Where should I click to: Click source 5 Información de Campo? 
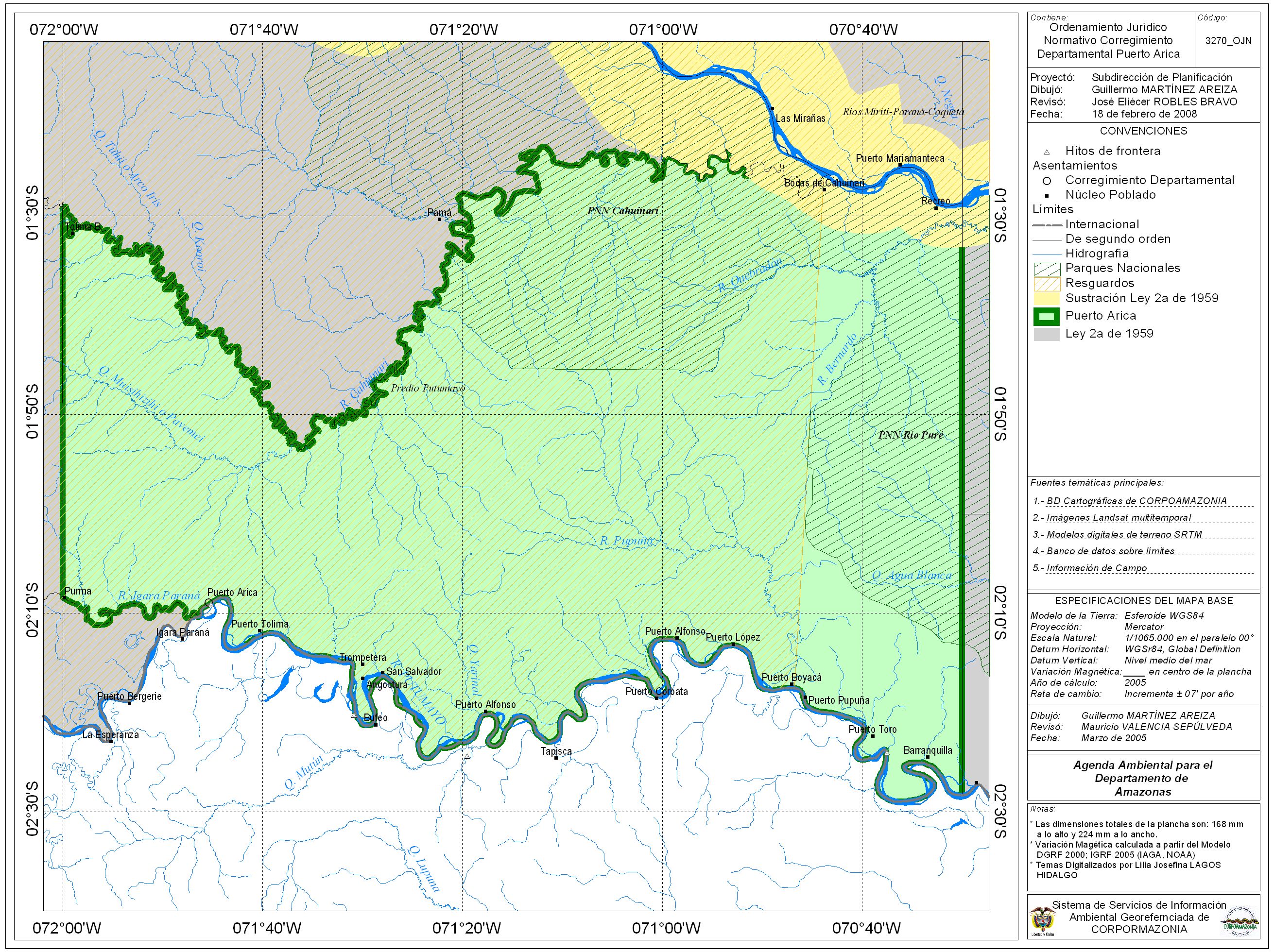click(1096, 568)
